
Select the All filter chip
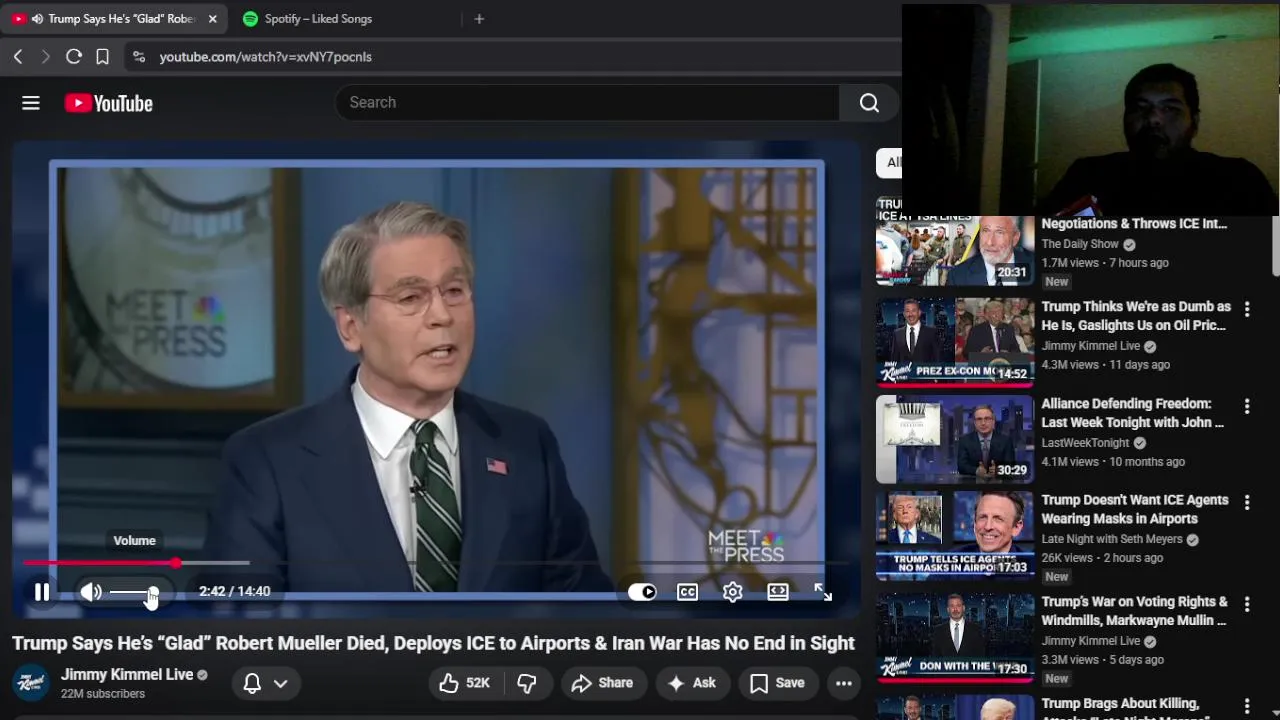pos(890,162)
